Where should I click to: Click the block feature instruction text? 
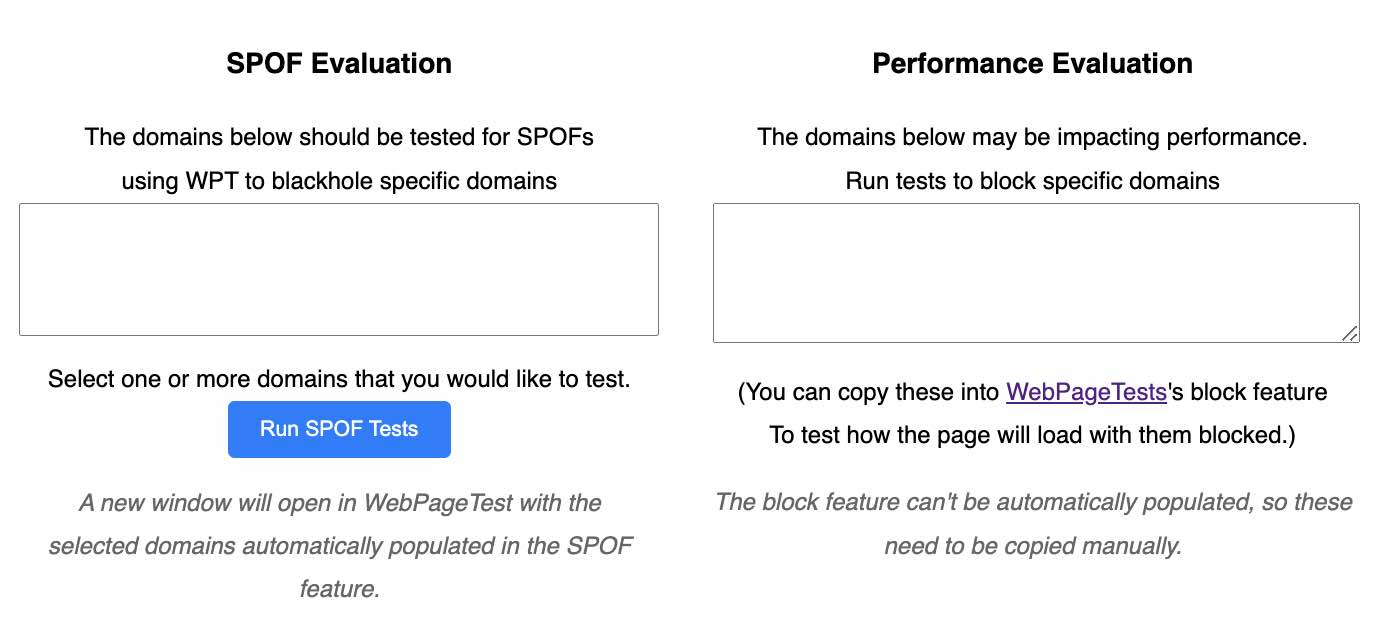click(1033, 413)
